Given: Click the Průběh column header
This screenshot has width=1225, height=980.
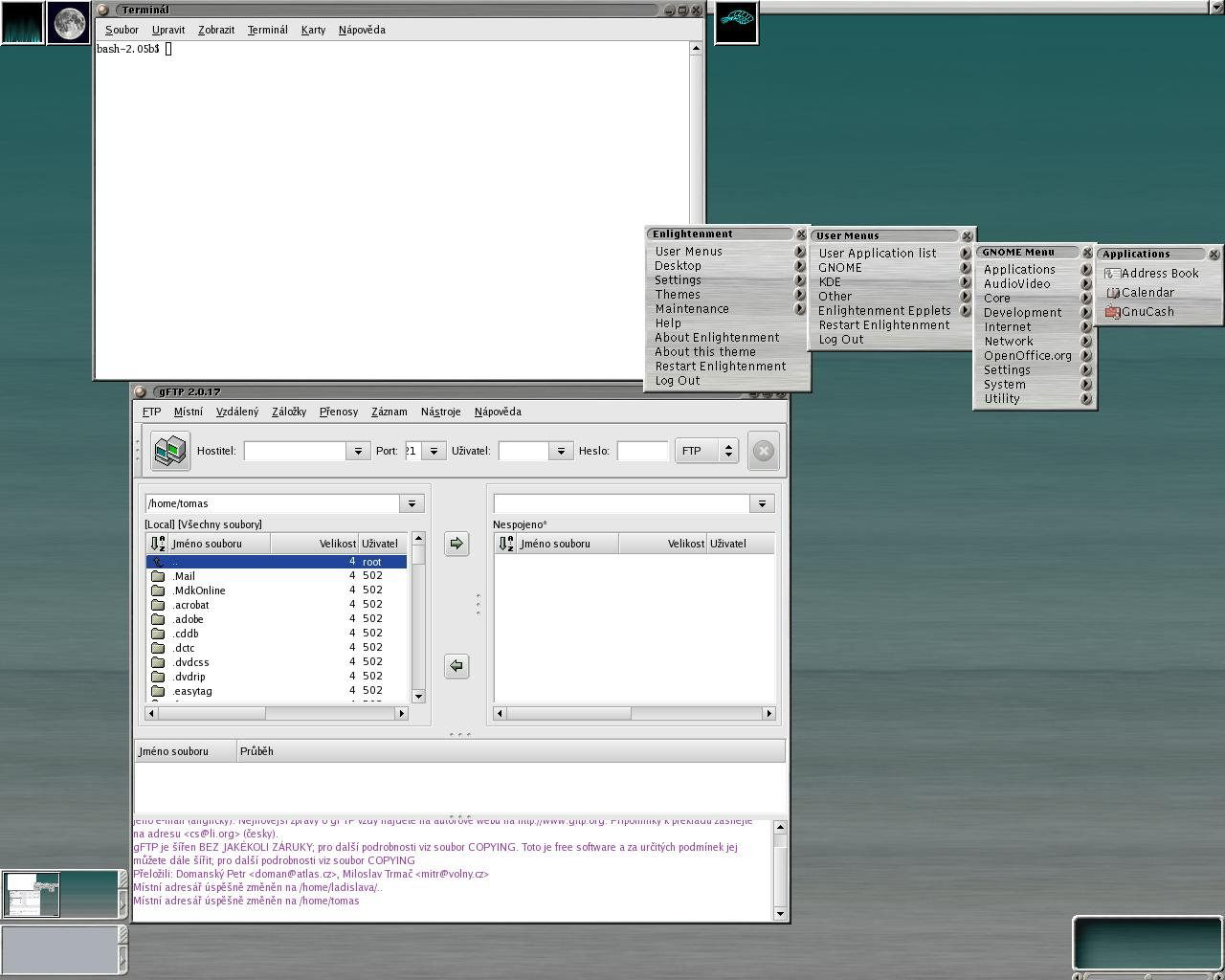Looking at the screenshot, I should [511, 751].
